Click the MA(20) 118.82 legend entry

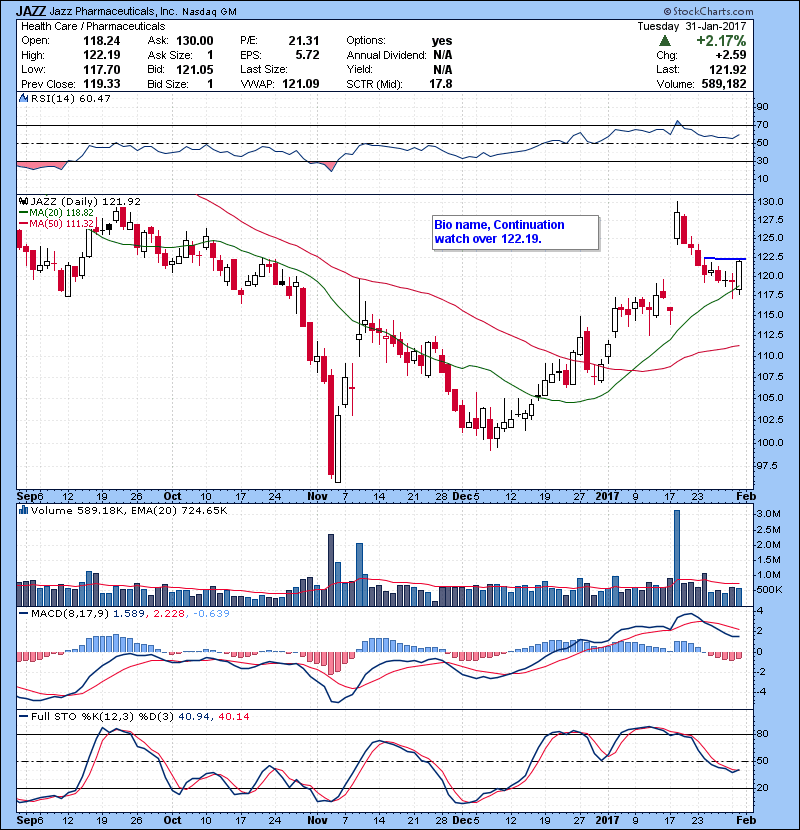click(57, 212)
